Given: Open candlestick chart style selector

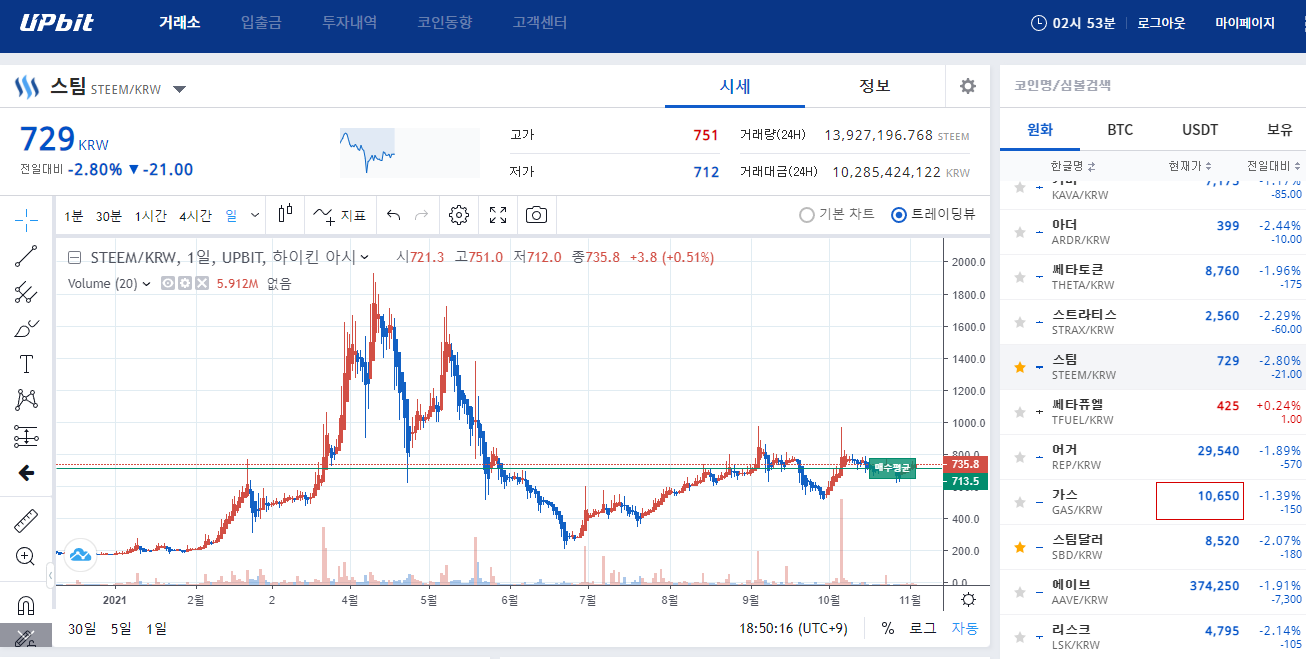Looking at the screenshot, I should click(286, 214).
